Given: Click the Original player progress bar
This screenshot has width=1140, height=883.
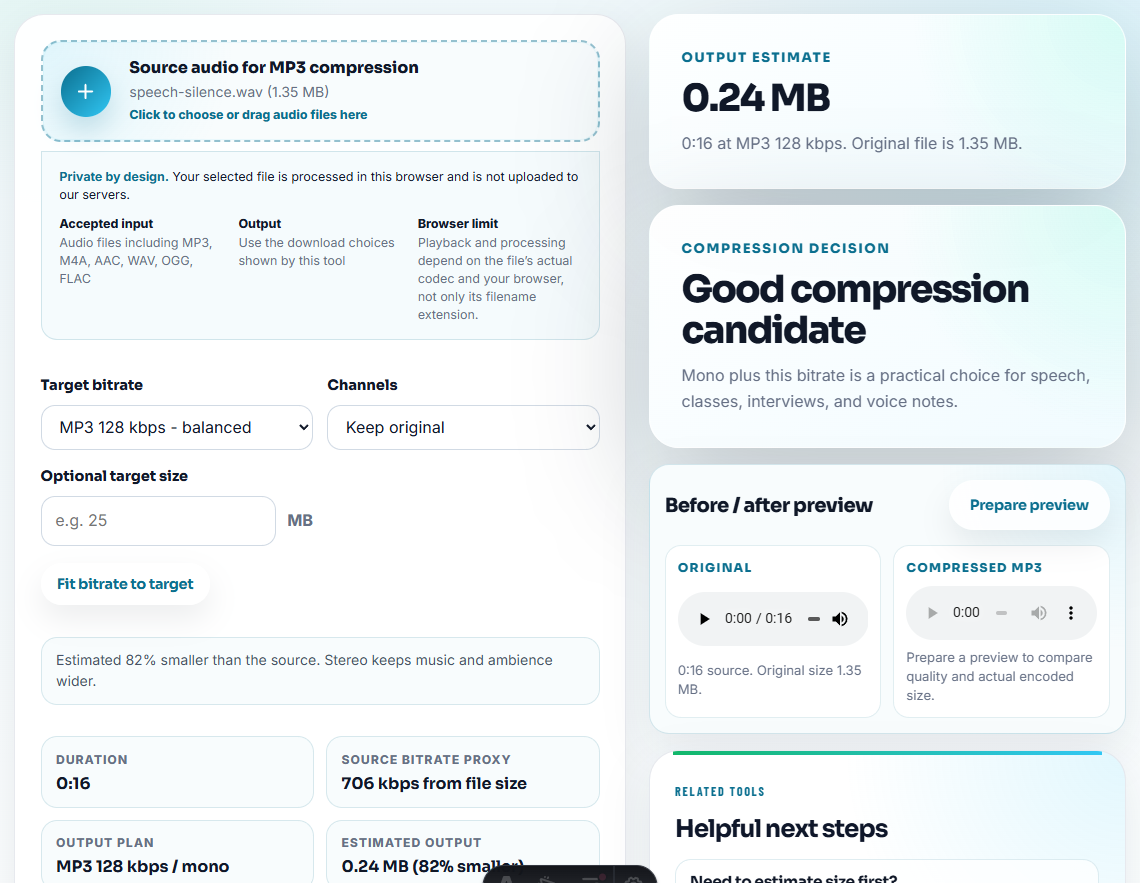Looking at the screenshot, I should click(814, 619).
